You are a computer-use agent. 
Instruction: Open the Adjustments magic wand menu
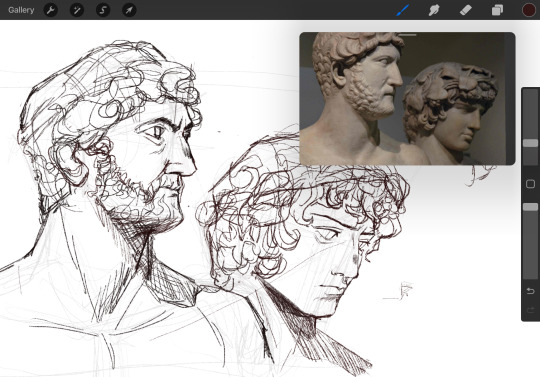(77, 10)
